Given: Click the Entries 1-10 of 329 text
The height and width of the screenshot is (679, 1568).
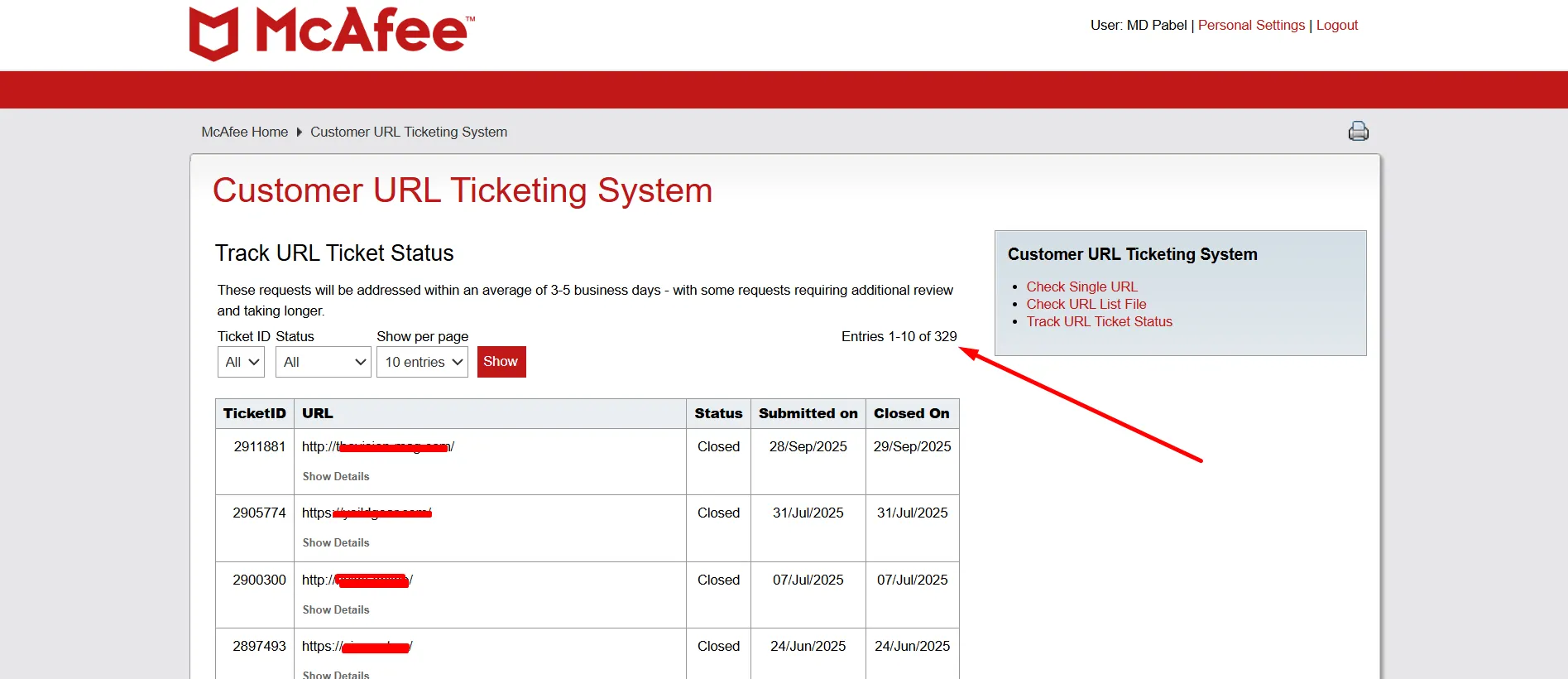Looking at the screenshot, I should point(899,336).
